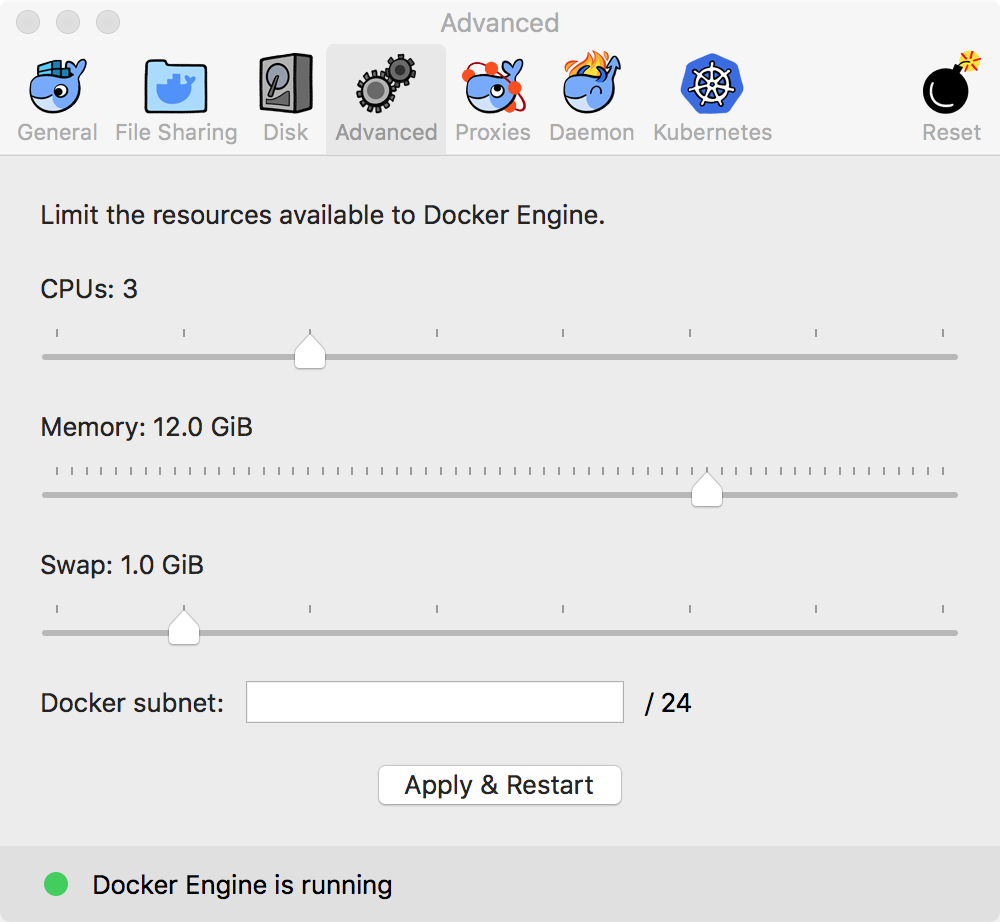This screenshot has height=922, width=1000.
Task: Click the green Docker Engine status indicator
Action: click(x=56, y=884)
